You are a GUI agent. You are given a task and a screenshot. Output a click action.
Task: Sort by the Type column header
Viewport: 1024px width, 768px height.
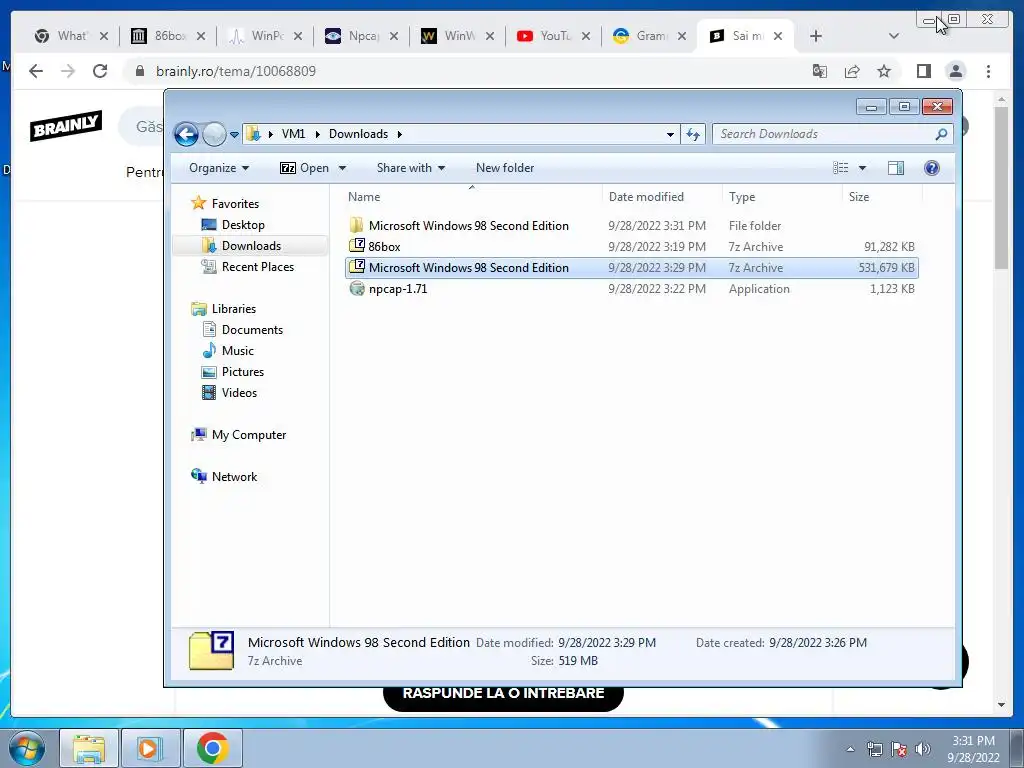point(782,197)
